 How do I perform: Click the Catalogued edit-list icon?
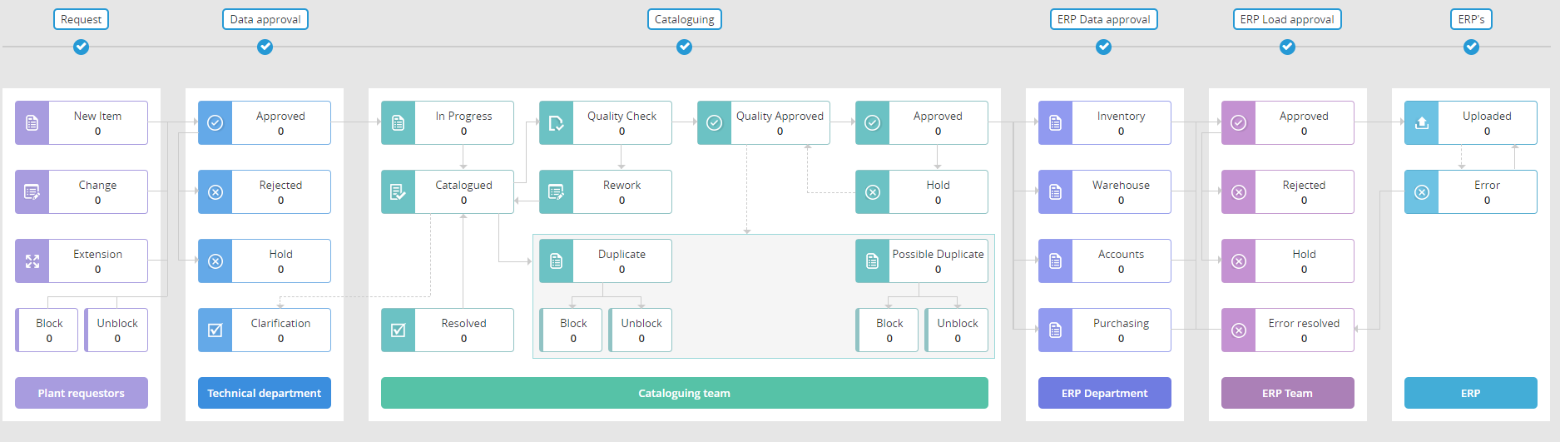(x=398, y=192)
